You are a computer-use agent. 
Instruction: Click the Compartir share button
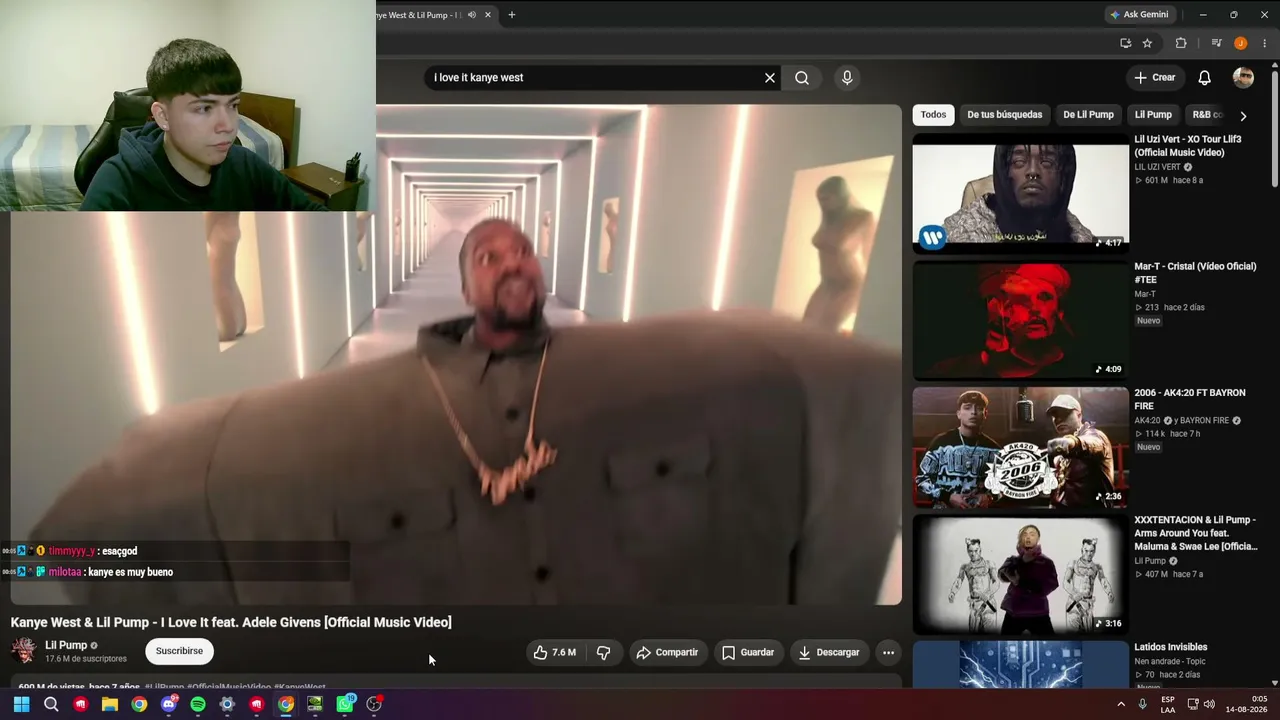tap(667, 653)
